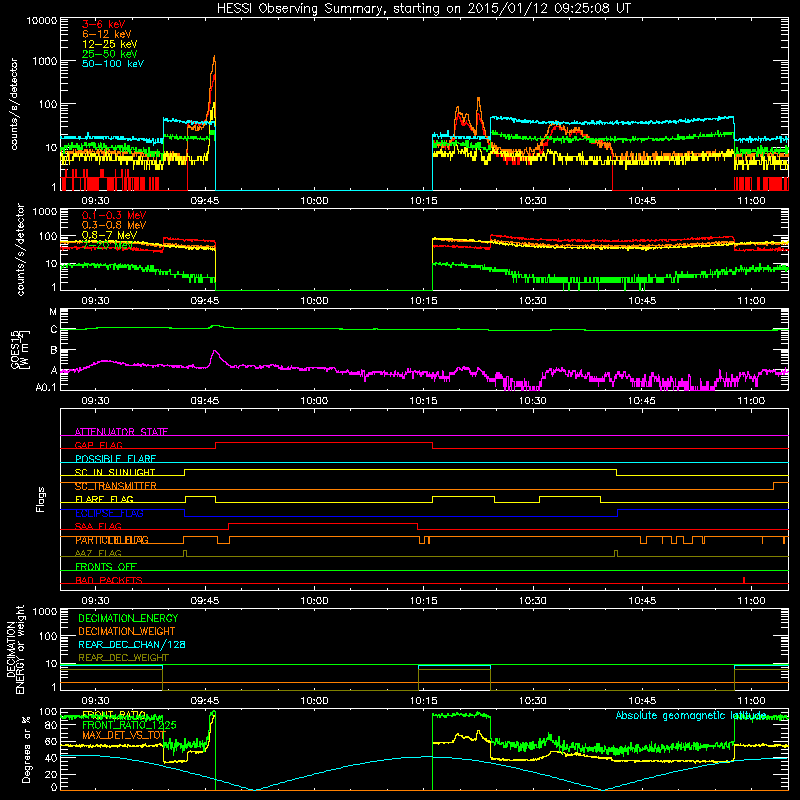
Task: Select the SAA_FLAG label
Action: point(98,526)
